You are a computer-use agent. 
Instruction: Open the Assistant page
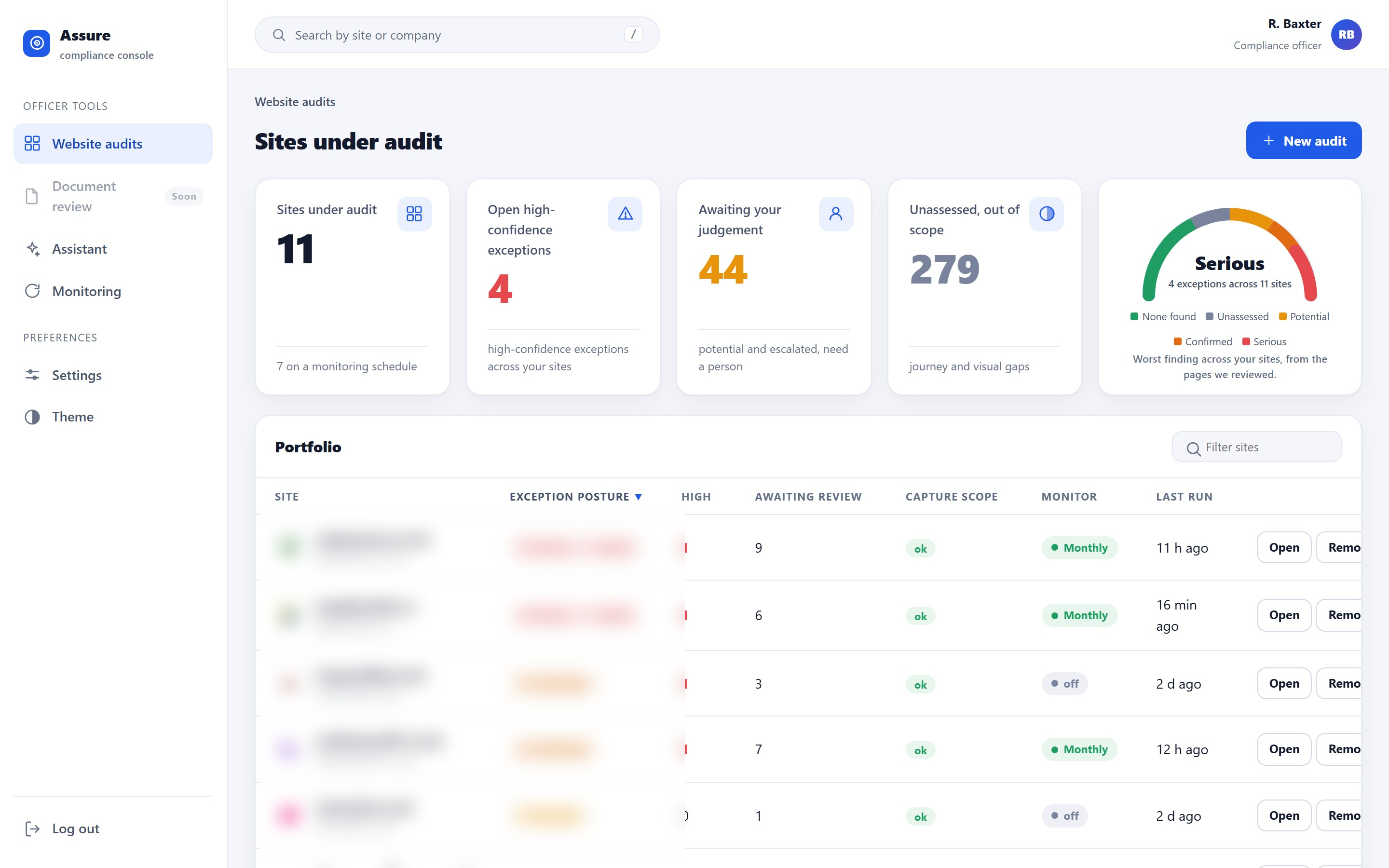tap(113, 248)
